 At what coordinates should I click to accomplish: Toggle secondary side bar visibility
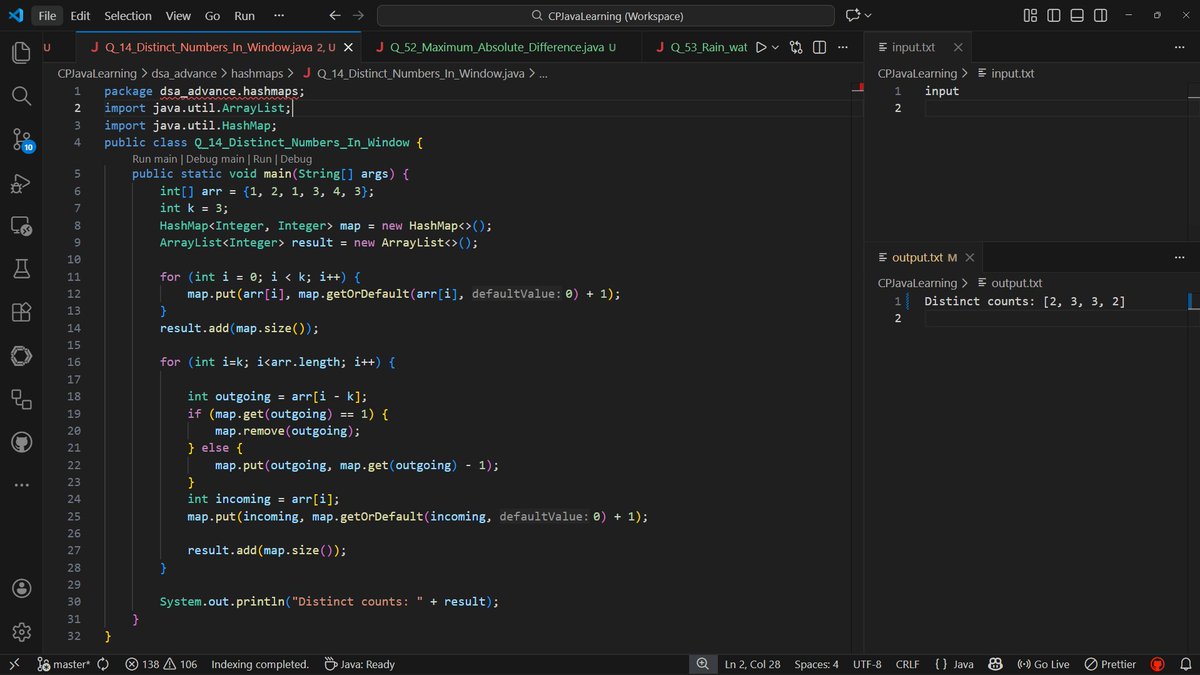pyautogui.click(x=1100, y=16)
